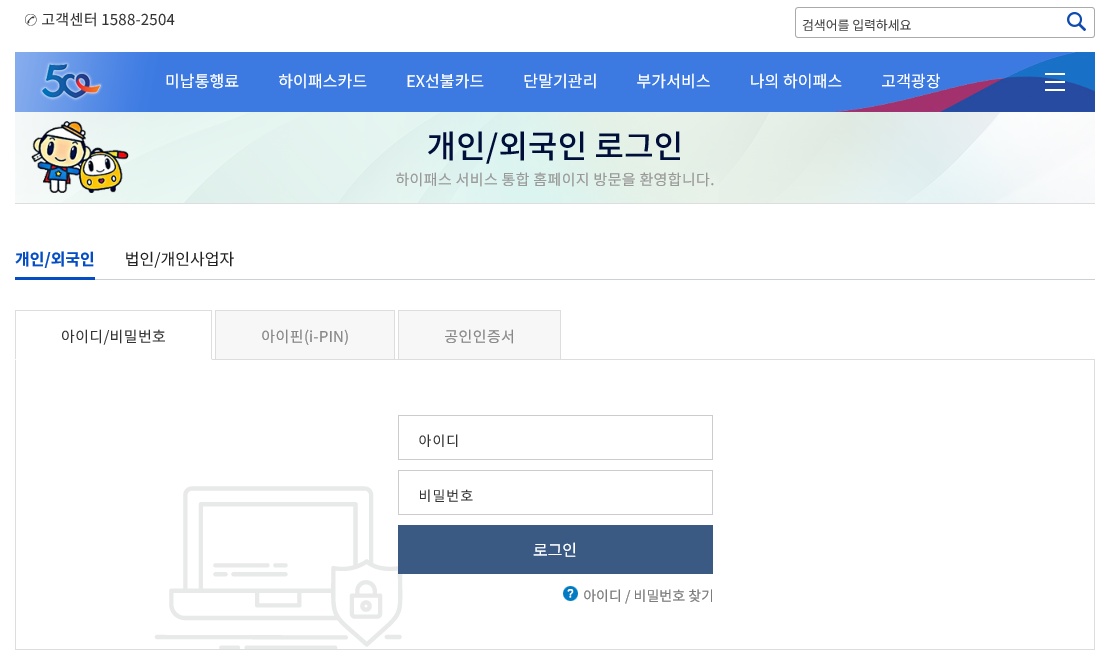Open the 나의 하이패스 menu

(x=795, y=81)
